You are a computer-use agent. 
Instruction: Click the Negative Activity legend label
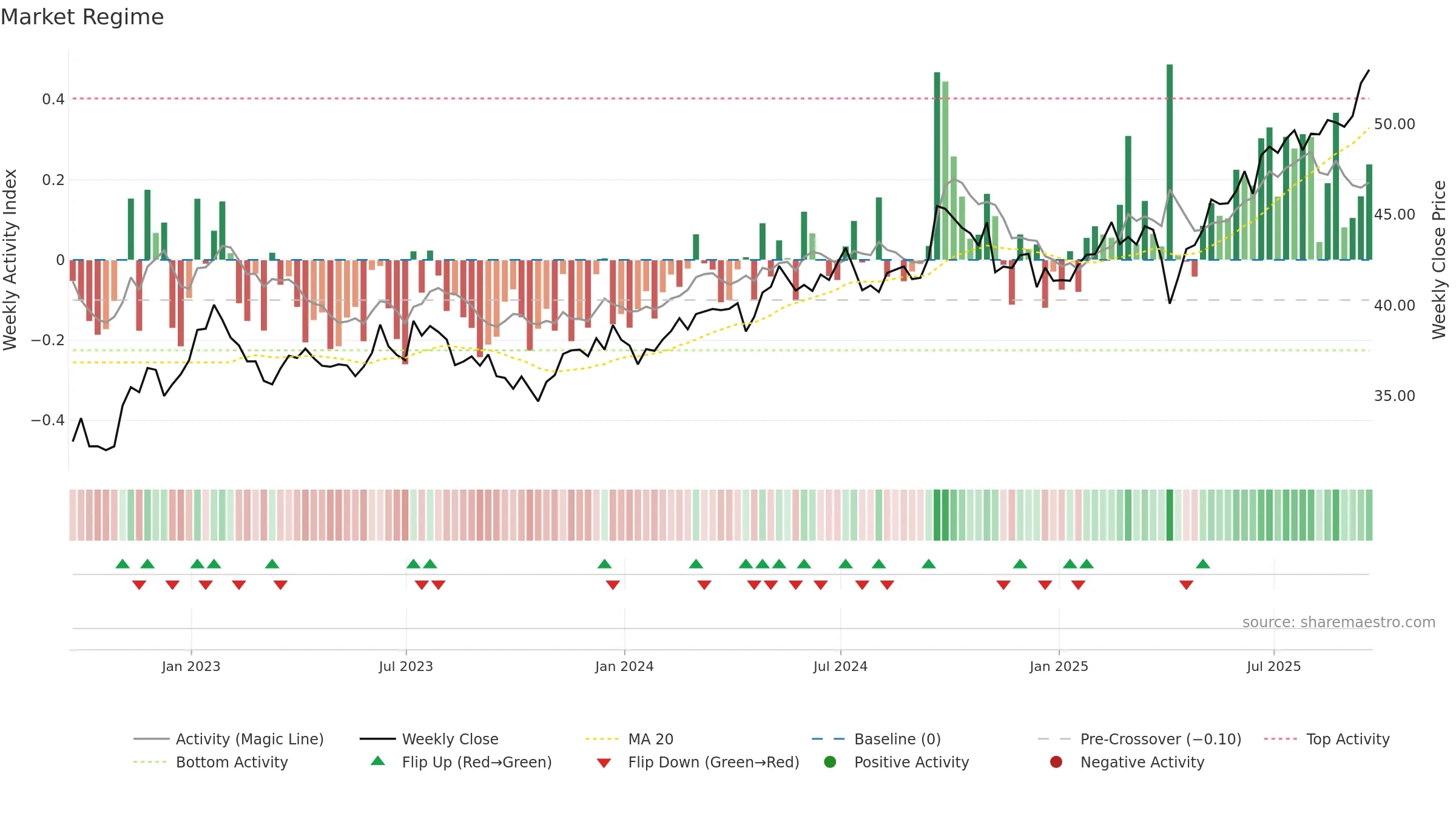pos(1142,762)
